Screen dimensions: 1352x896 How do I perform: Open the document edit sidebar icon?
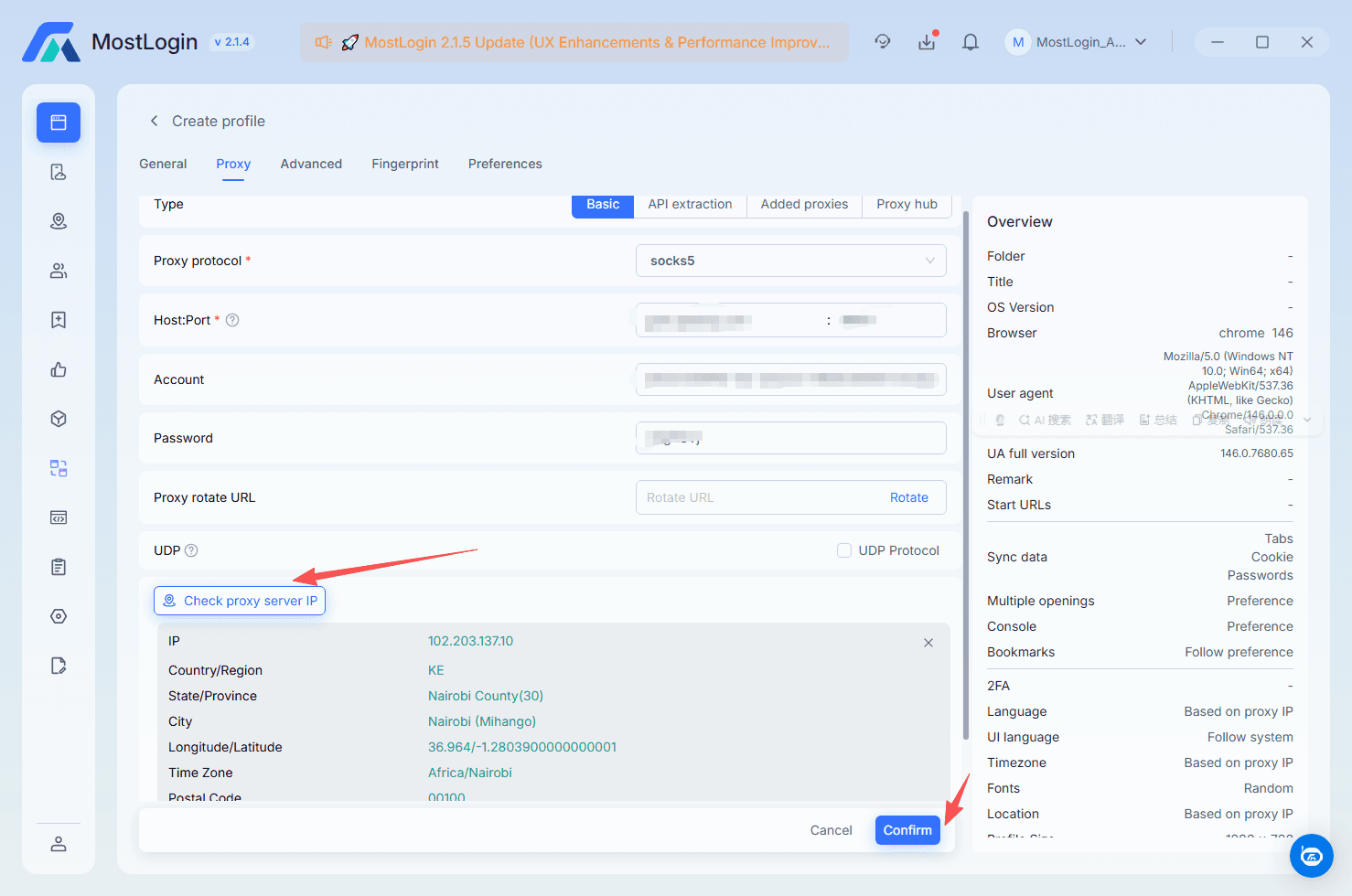pyautogui.click(x=59, y=666)
